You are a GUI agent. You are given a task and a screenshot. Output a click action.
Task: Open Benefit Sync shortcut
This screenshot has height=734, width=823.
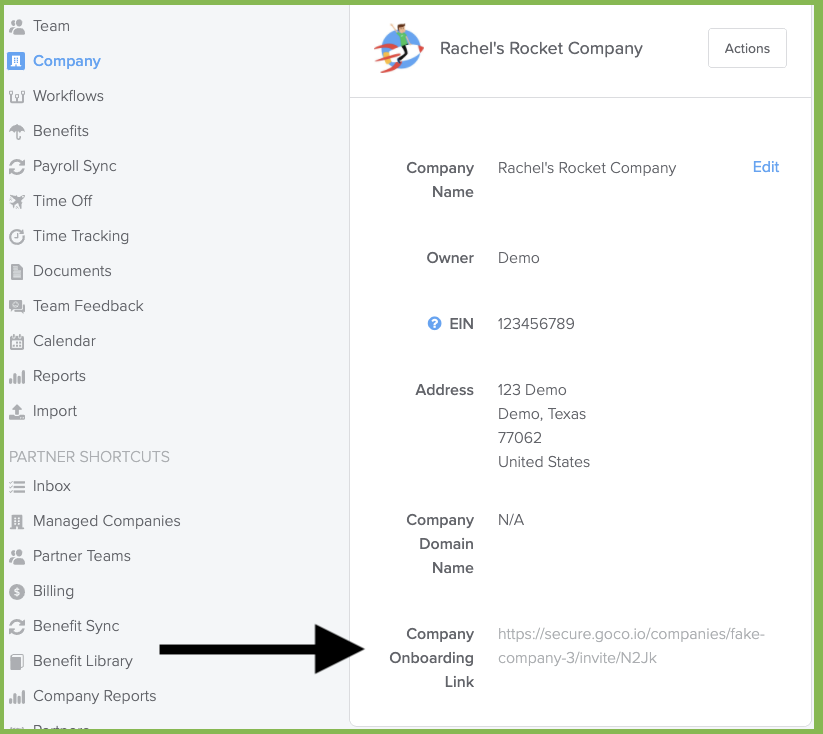tap(76, 626)
